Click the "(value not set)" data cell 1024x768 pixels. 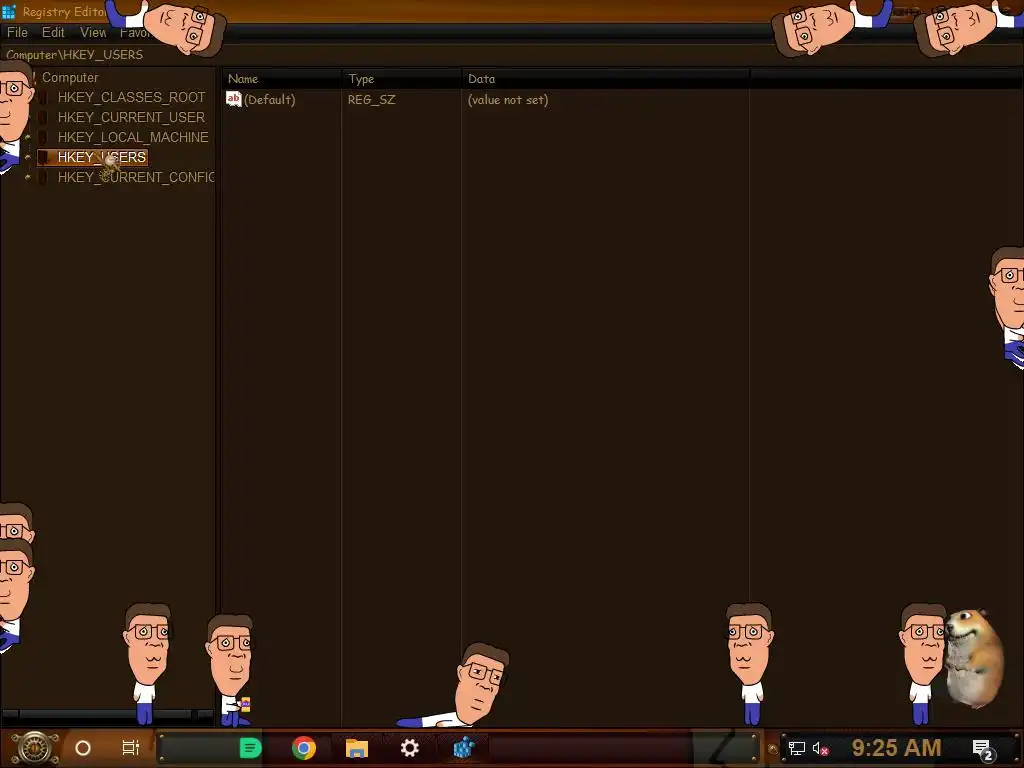point(508,100)
